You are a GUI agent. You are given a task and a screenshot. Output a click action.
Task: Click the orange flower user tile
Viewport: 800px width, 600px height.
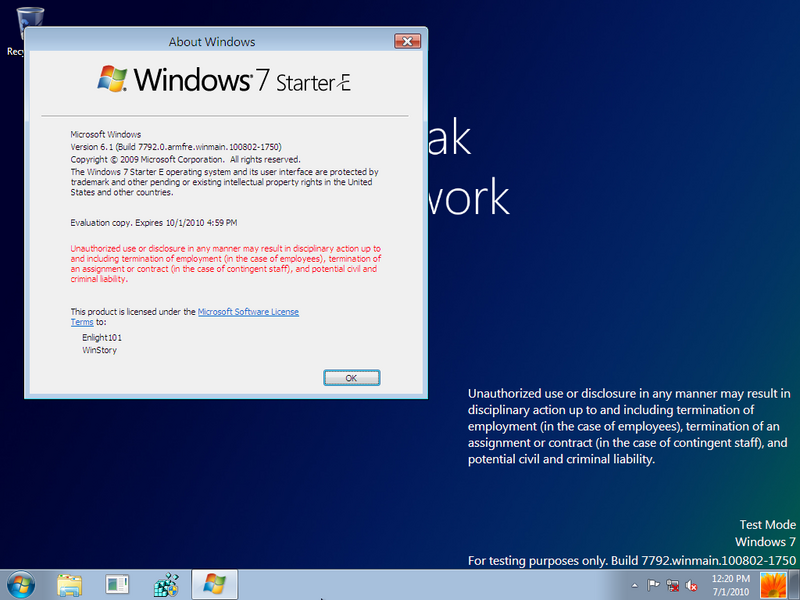[773, 585]
